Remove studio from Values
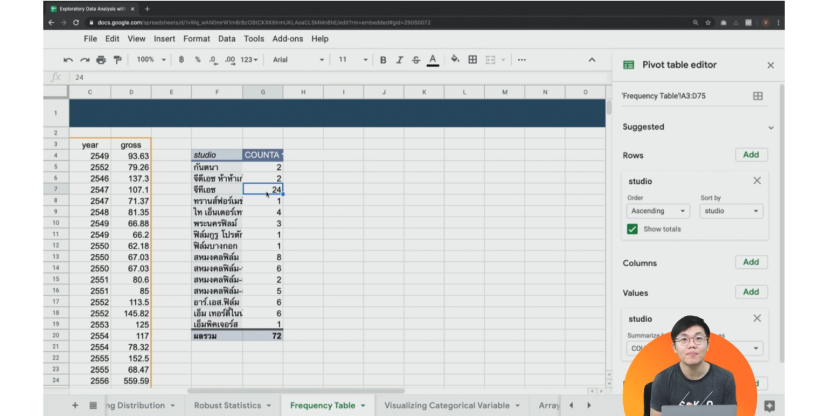Viewport: 827px width, 416px height. (757, 318)
